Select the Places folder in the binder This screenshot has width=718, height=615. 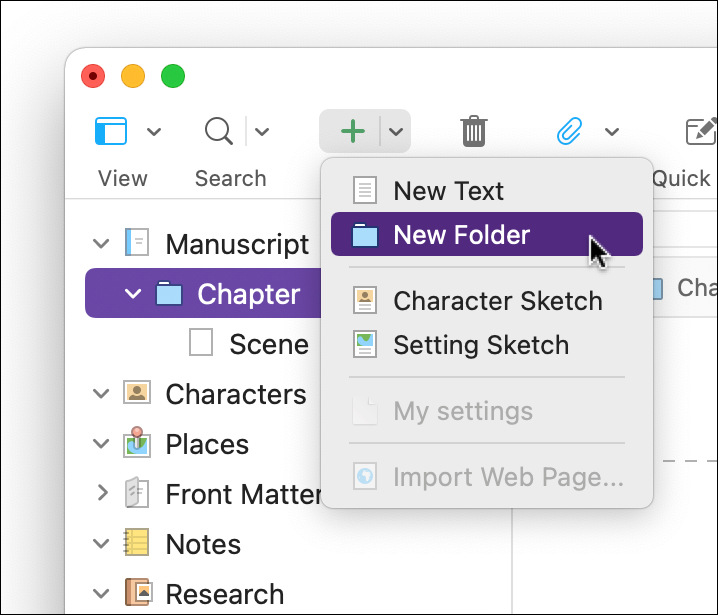click(207, 444)
